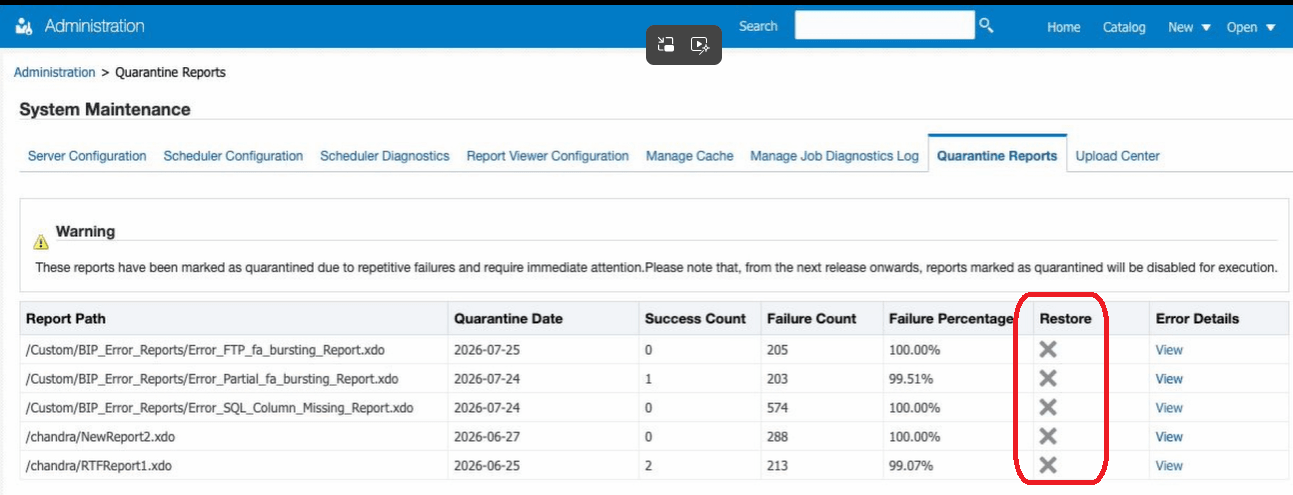Image resolution: width=1293 pixels, height=495 pixels.
Task: Click inside the Search input field
Action: point(884,26)
